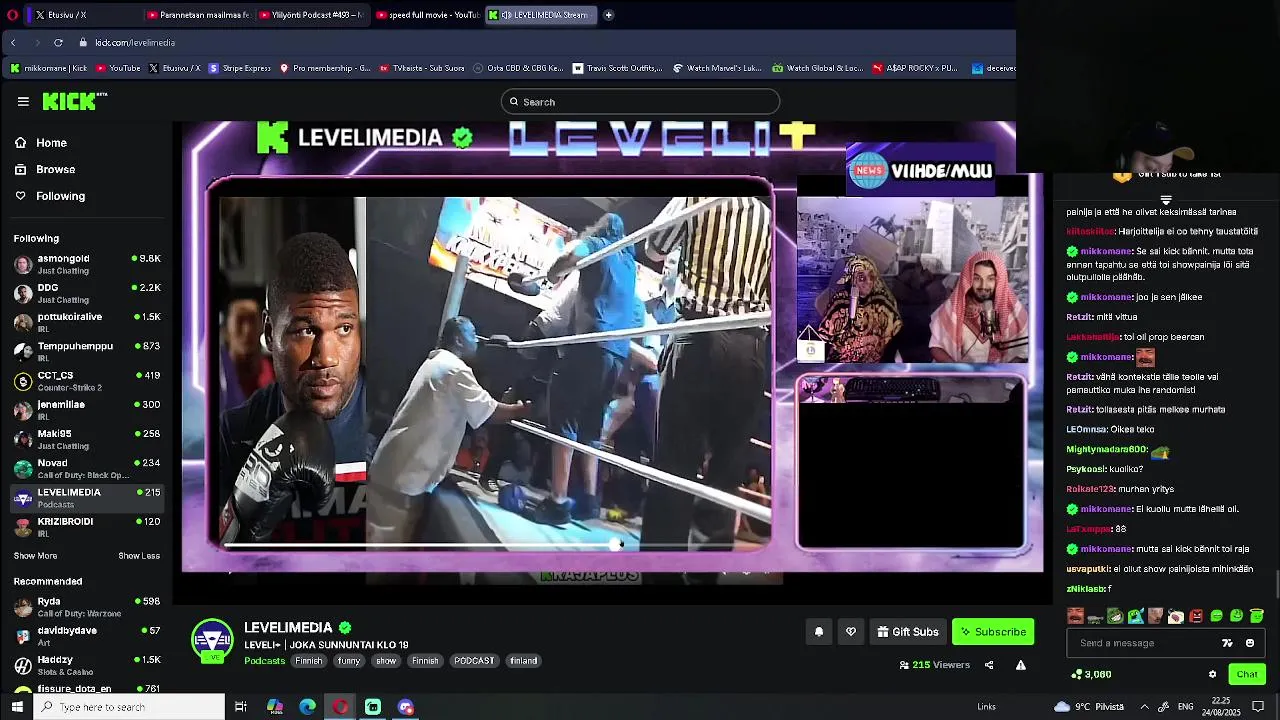Switch to Ylilyönti Podcast tab
The height and width of the screenshot is (720, 1280).
coord(313,15)
